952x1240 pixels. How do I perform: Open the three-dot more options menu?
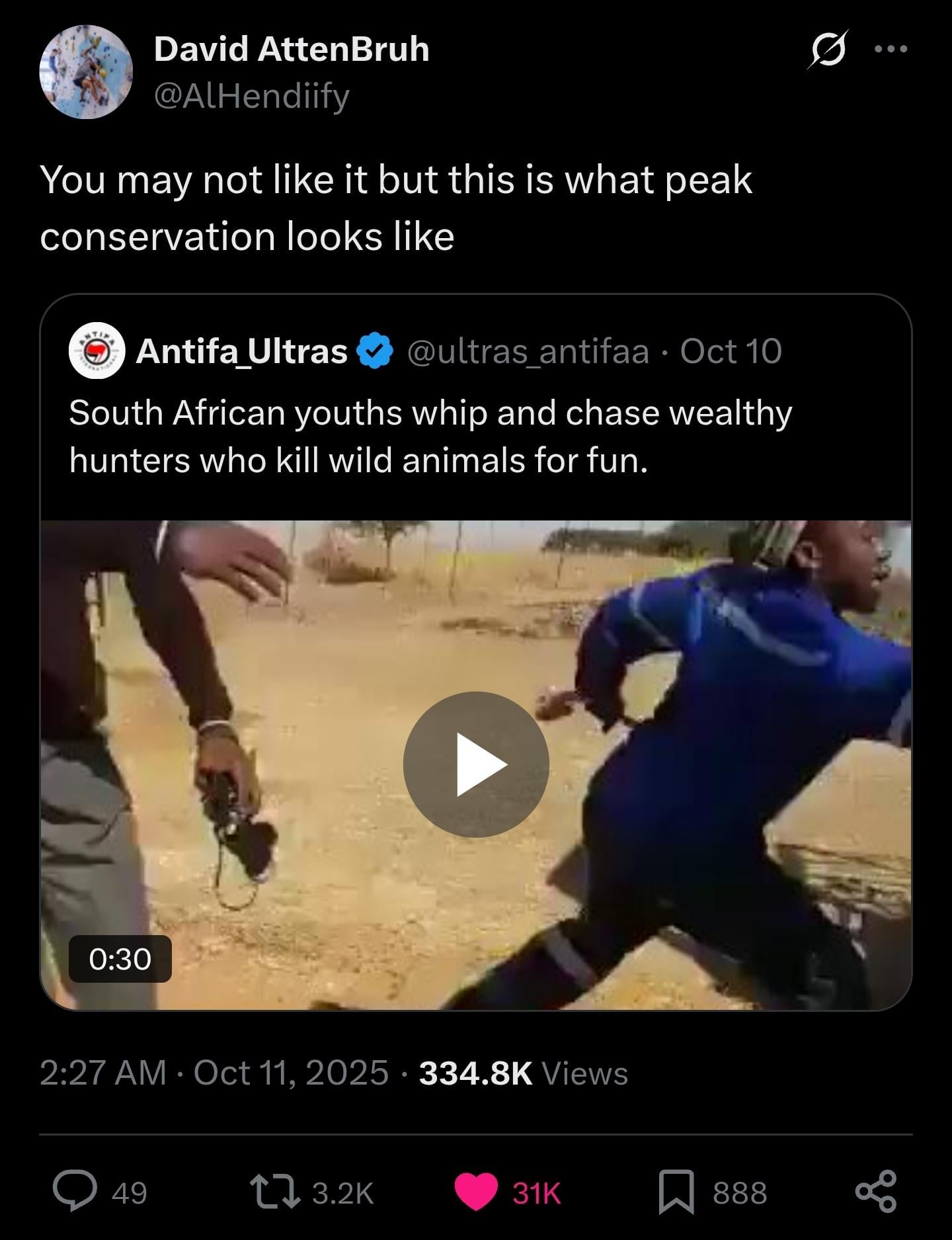891,49
